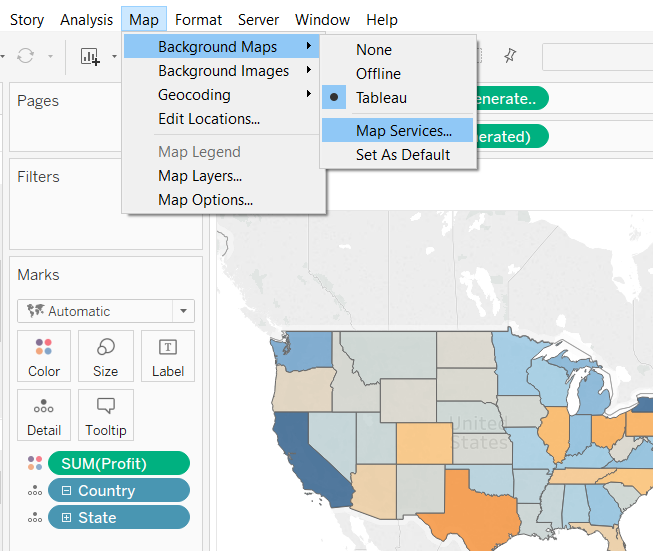Click the Size button in Marks card
653x551 pixels.
[x=105, y=357]
